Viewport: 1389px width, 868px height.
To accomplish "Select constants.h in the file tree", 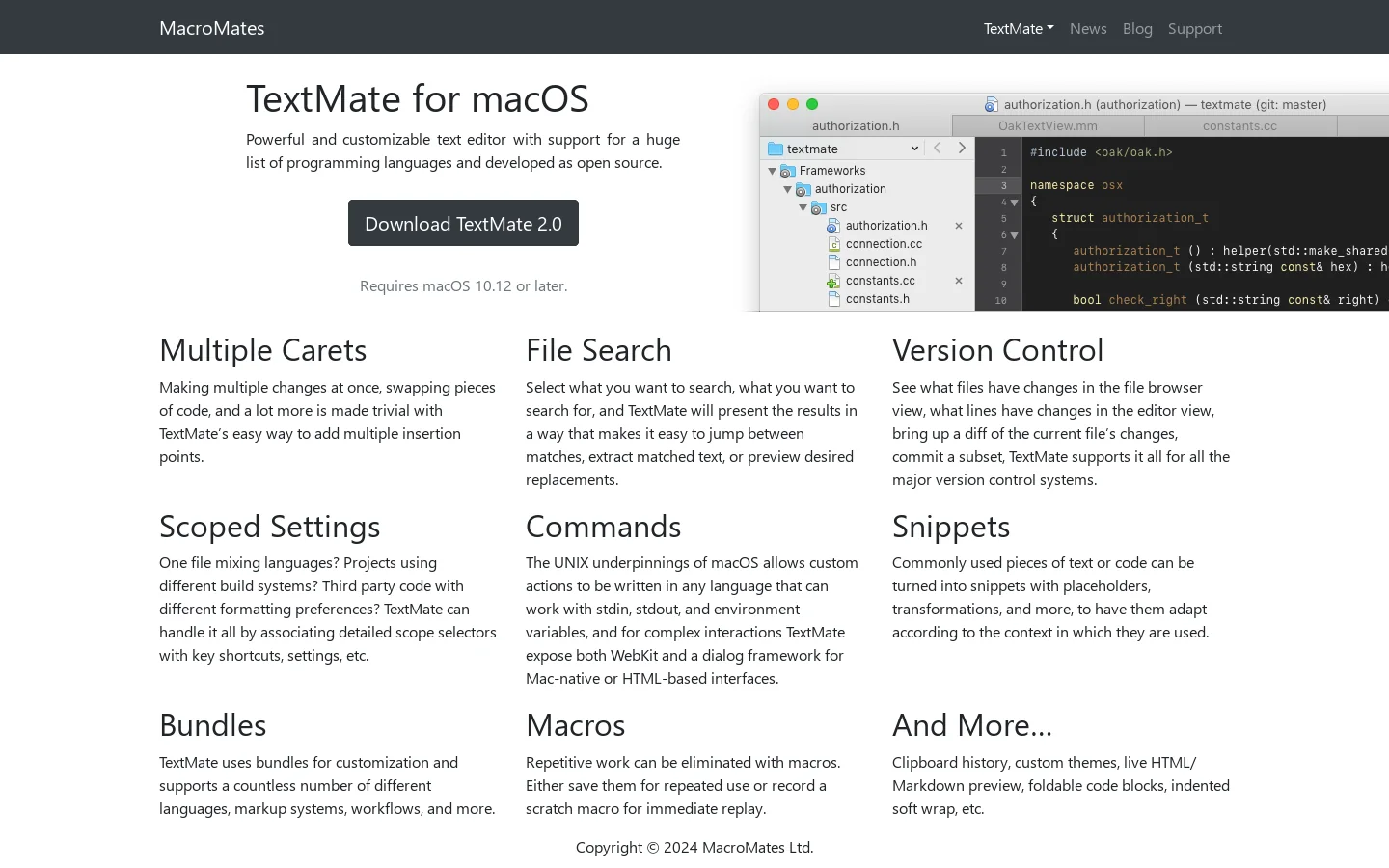I will [878, 299].
